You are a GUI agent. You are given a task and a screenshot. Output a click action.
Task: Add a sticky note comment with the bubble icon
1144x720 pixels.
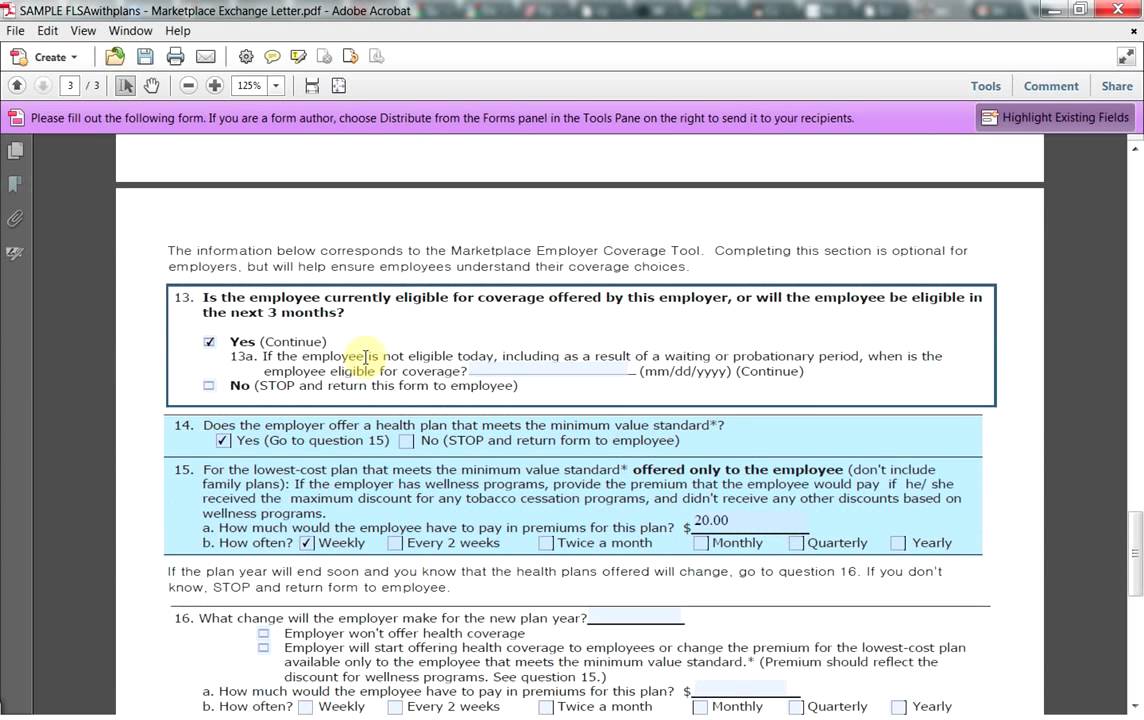pyautogui.click(x=272, y=57)
